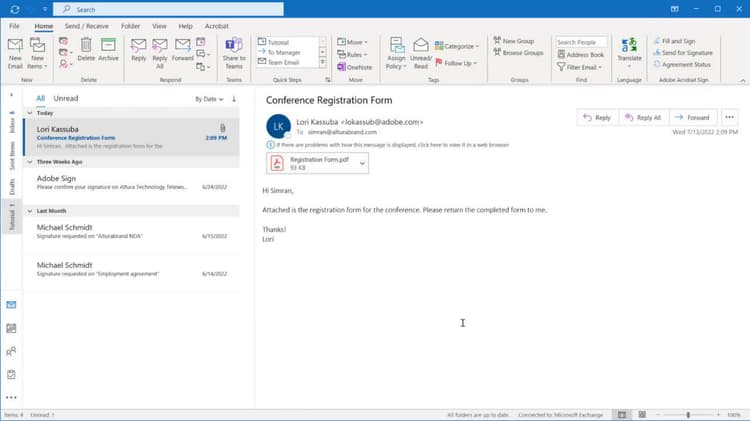Create a New Group
This screenshot has height=421, width=750.
coord(514,41)
